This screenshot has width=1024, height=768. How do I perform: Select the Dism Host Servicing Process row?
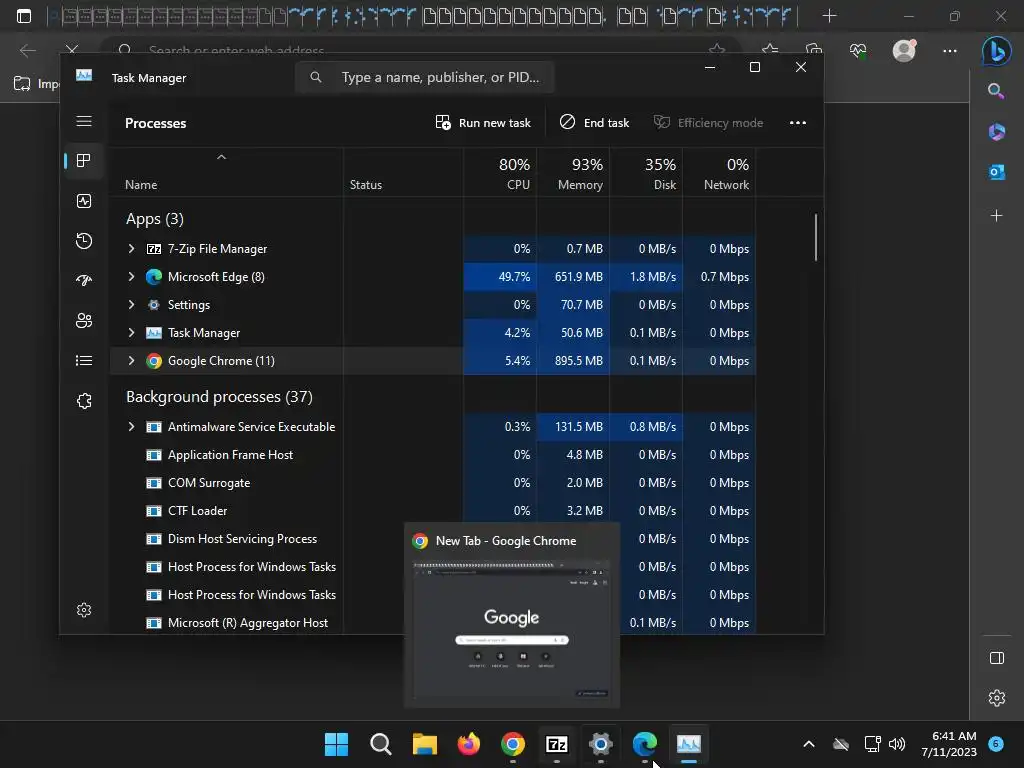pos(242,539)
